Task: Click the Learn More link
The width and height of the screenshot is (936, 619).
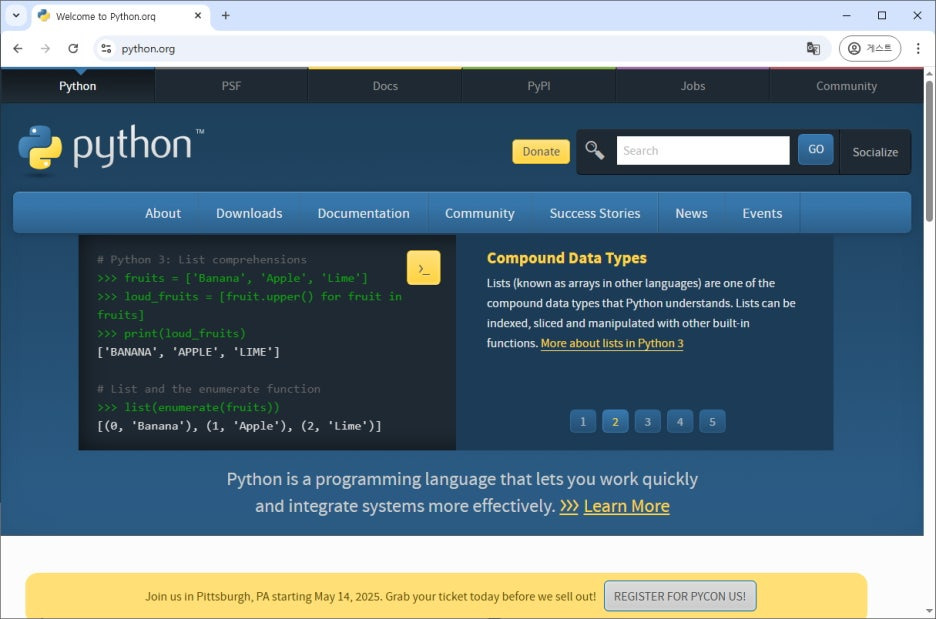Action: tap(626, 506)
